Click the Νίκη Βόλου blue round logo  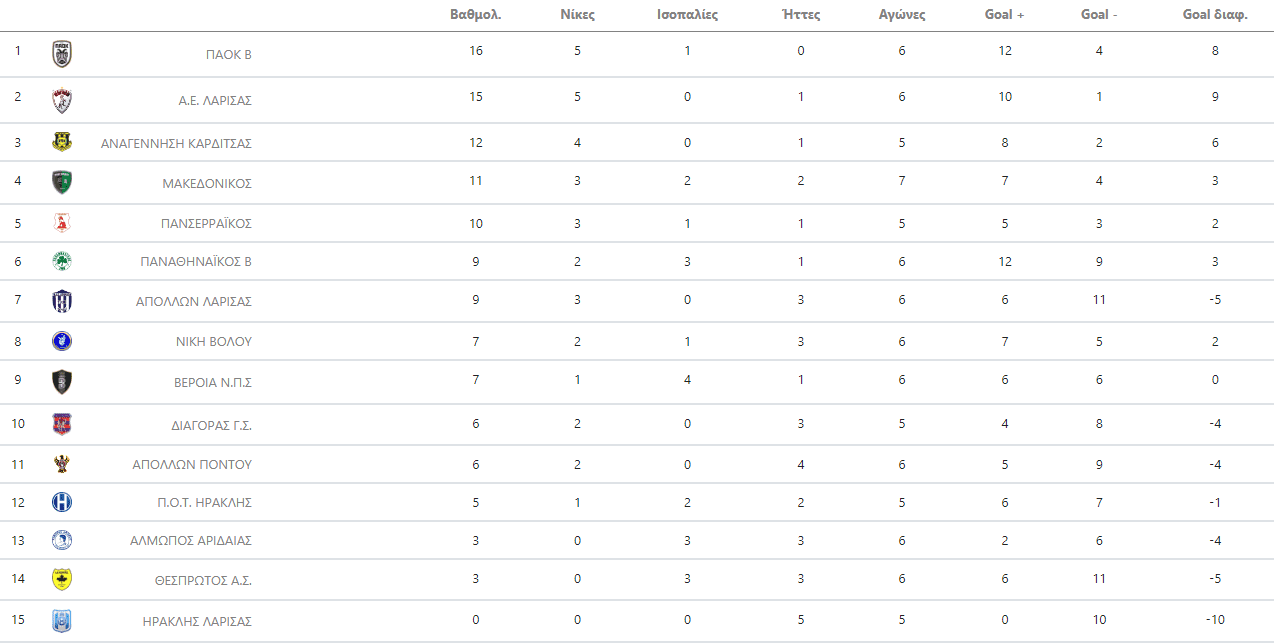(x=62, y=341)
